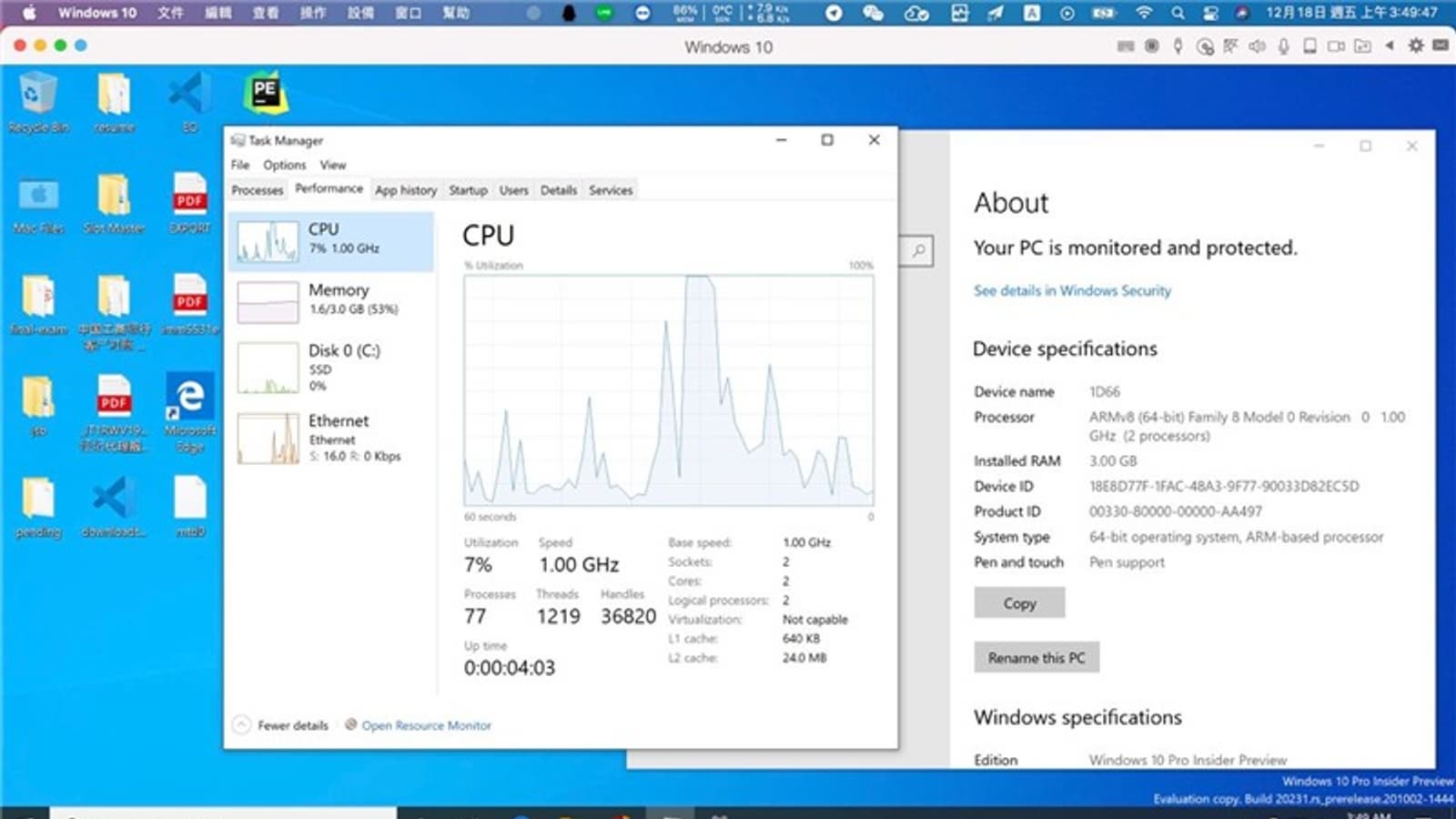Click the Device ID value text

tap(1224, 486)
